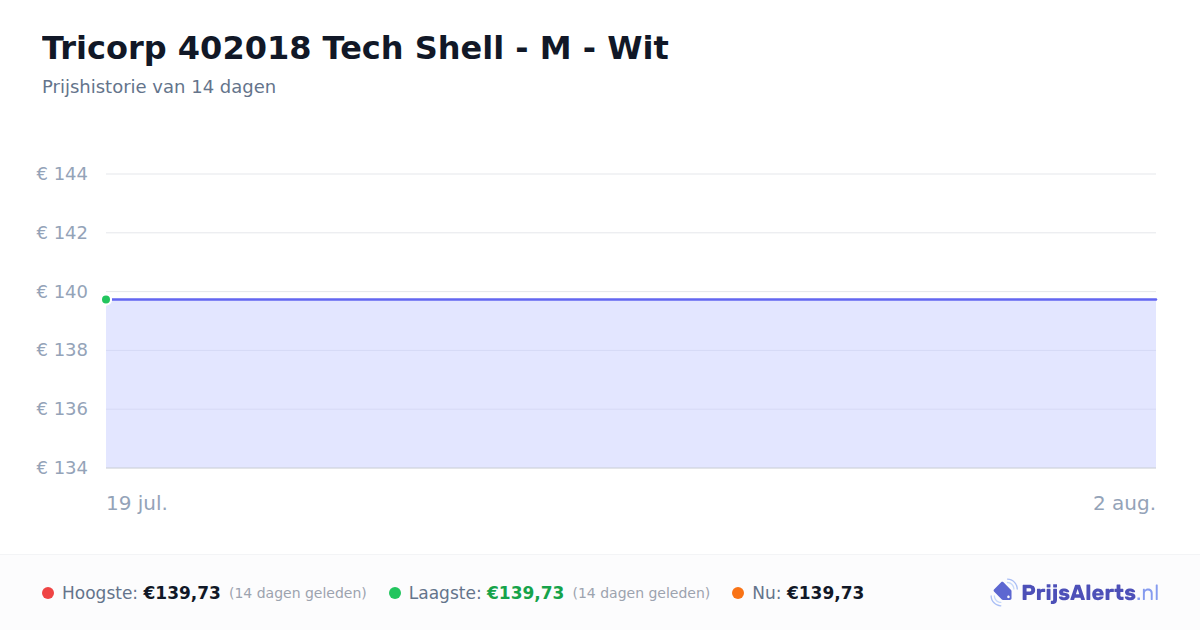Select the green start marker on the chart line
The image size is (1200, 630).
tap(106, 299)
